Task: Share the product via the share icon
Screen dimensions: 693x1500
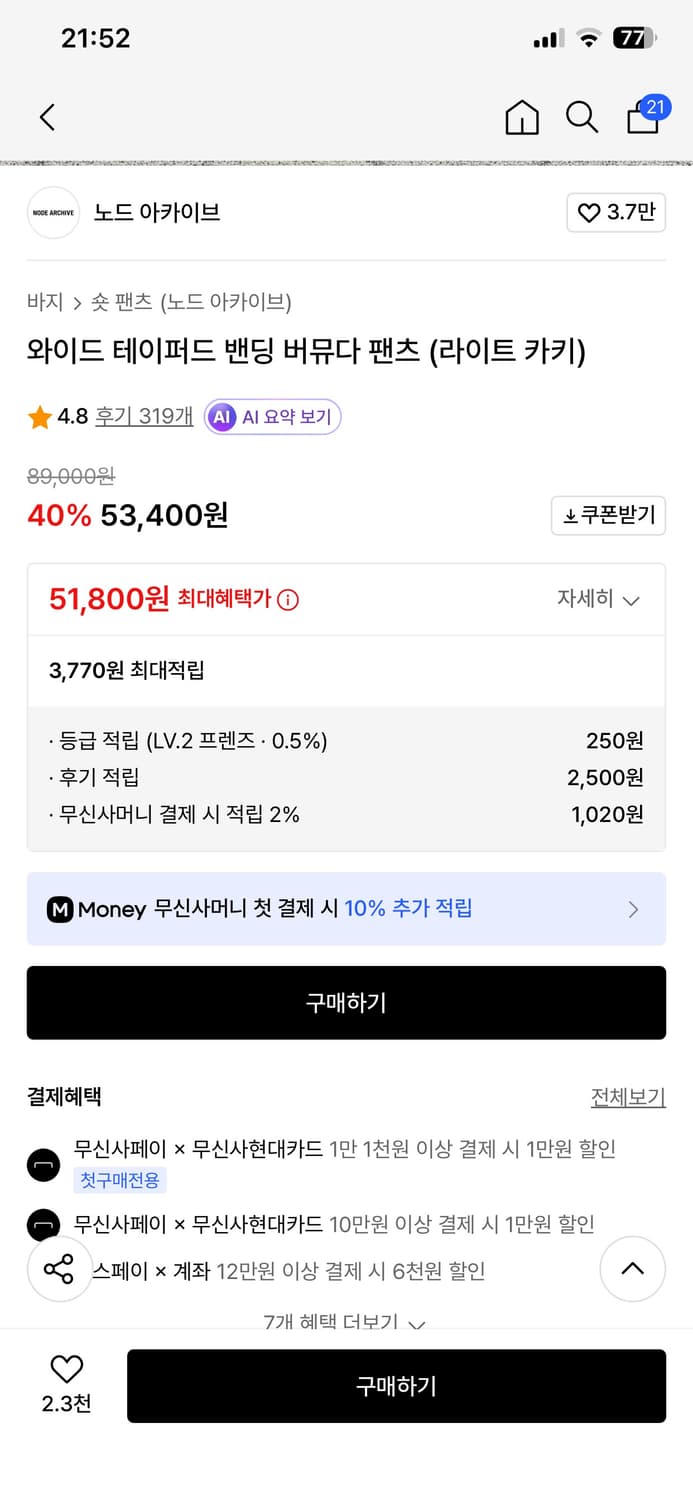Action: pos(60,1268)
